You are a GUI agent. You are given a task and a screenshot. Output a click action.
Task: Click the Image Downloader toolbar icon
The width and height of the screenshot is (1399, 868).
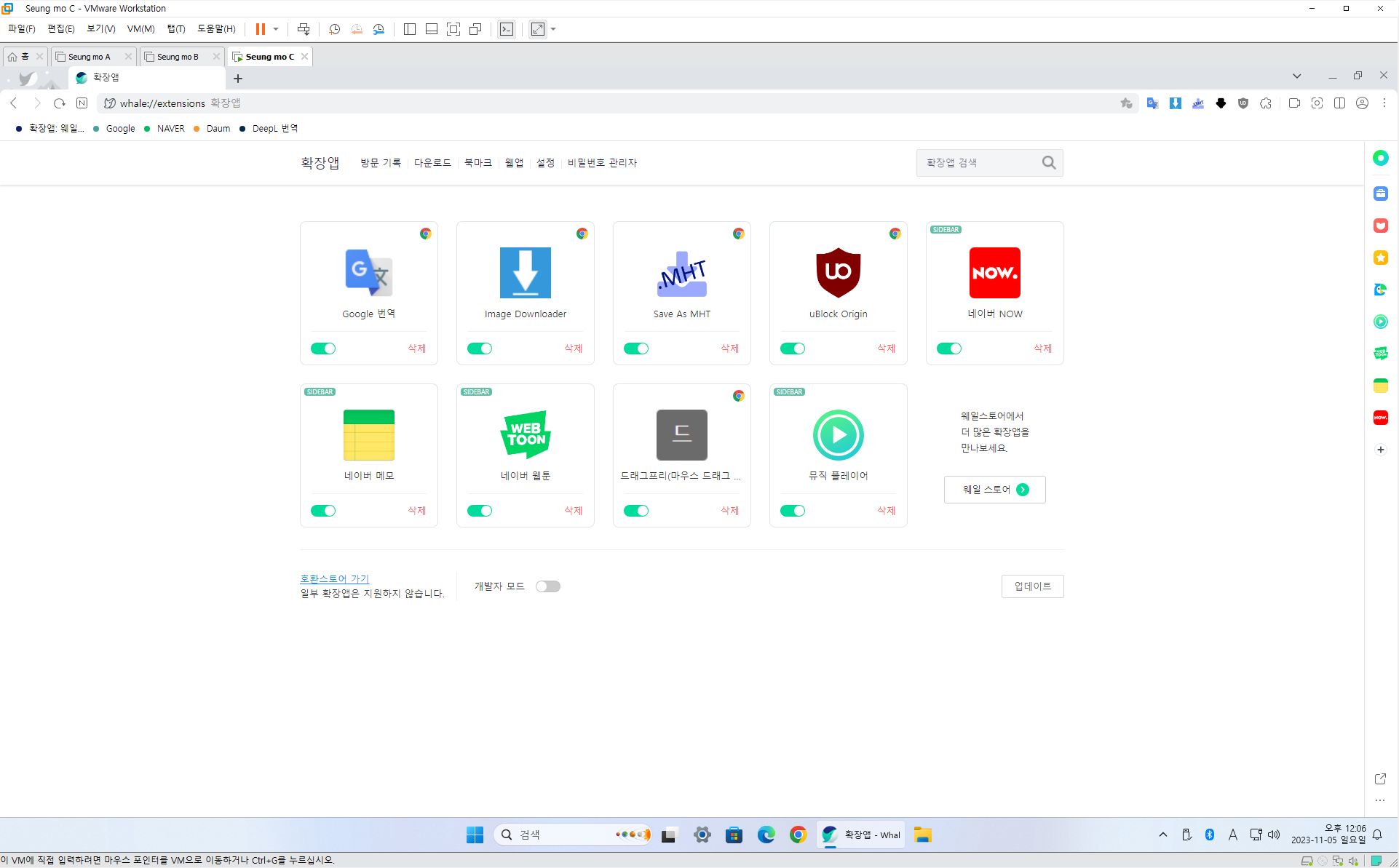tap(1176, 103)
